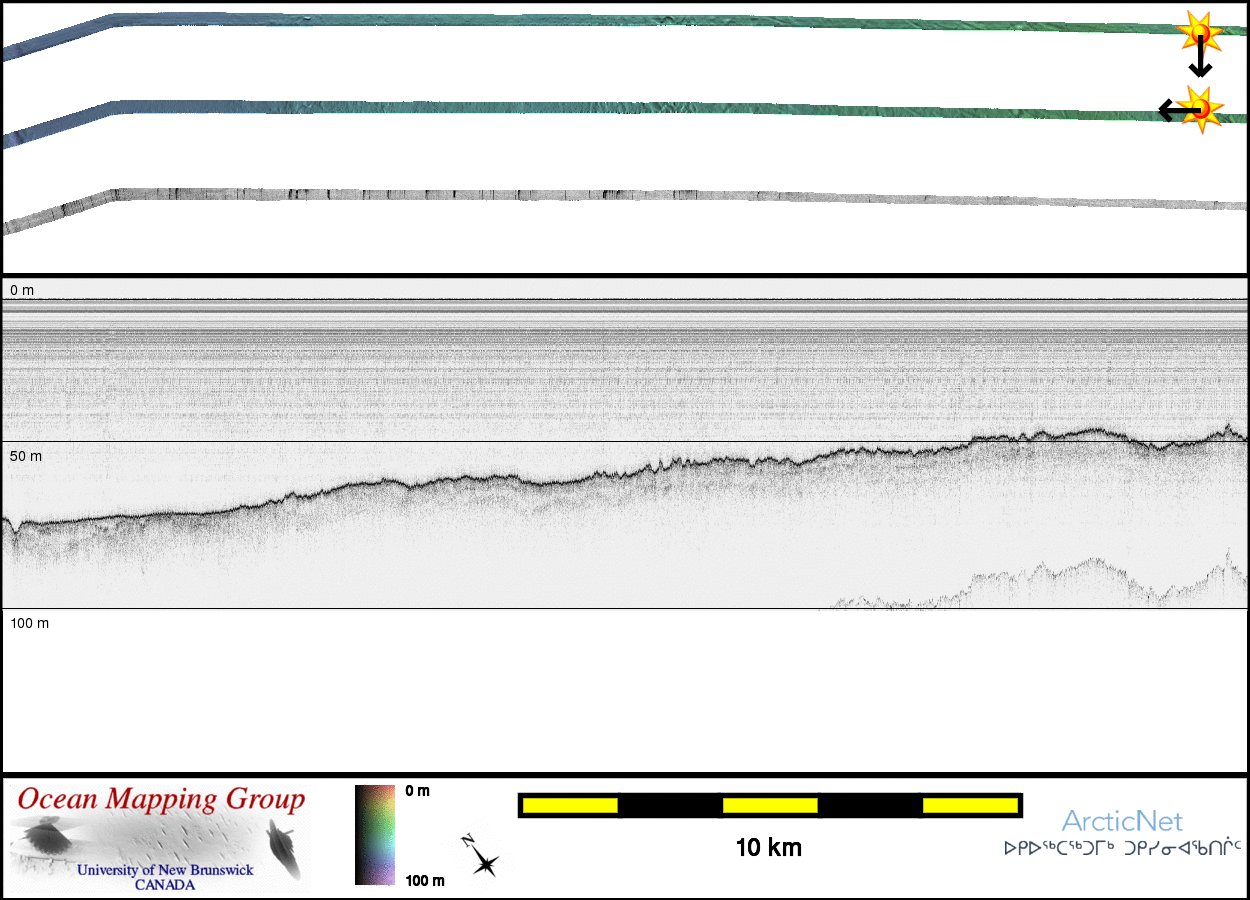Image resolution: width=1250 pixels, height=900 pixels.
Task: Click the Inuktitut syllabics text under ArcticNet
Action: click(x=1122, y=849)
